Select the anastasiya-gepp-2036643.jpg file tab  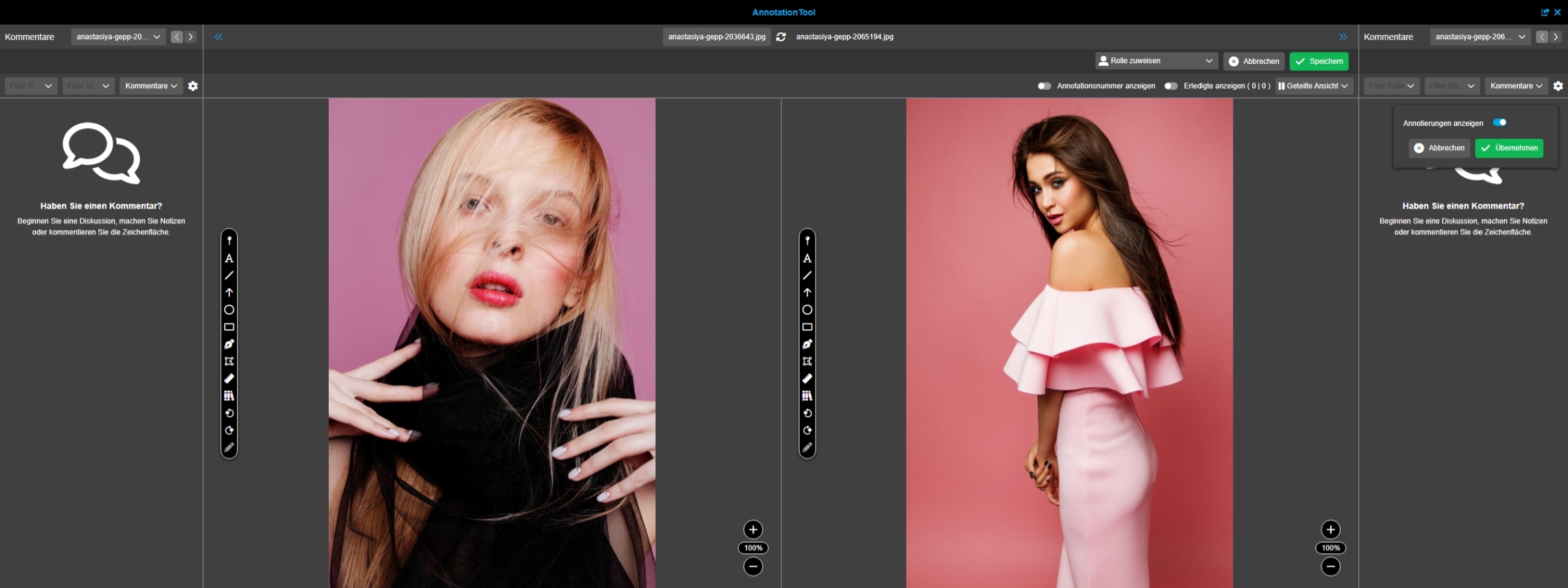(716, 37)
